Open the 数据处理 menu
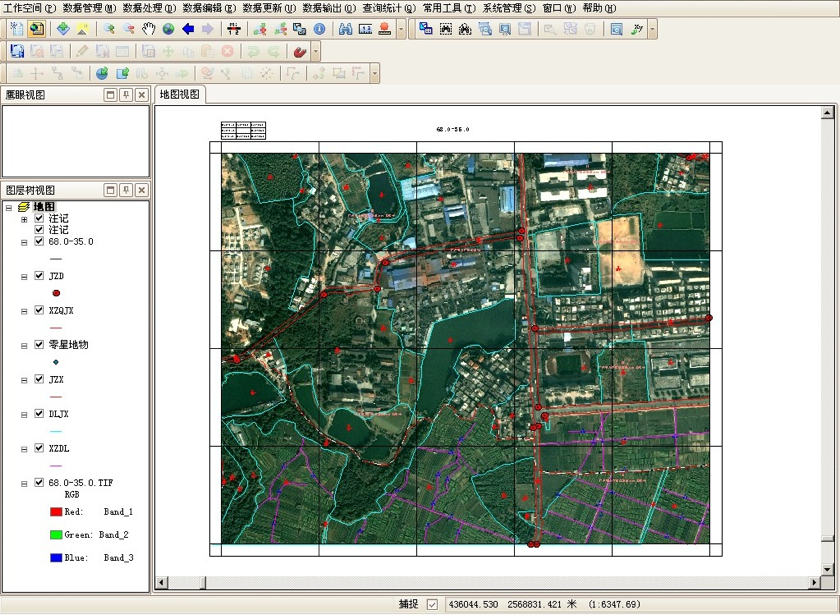840x615 pixels. coord(149,7)
